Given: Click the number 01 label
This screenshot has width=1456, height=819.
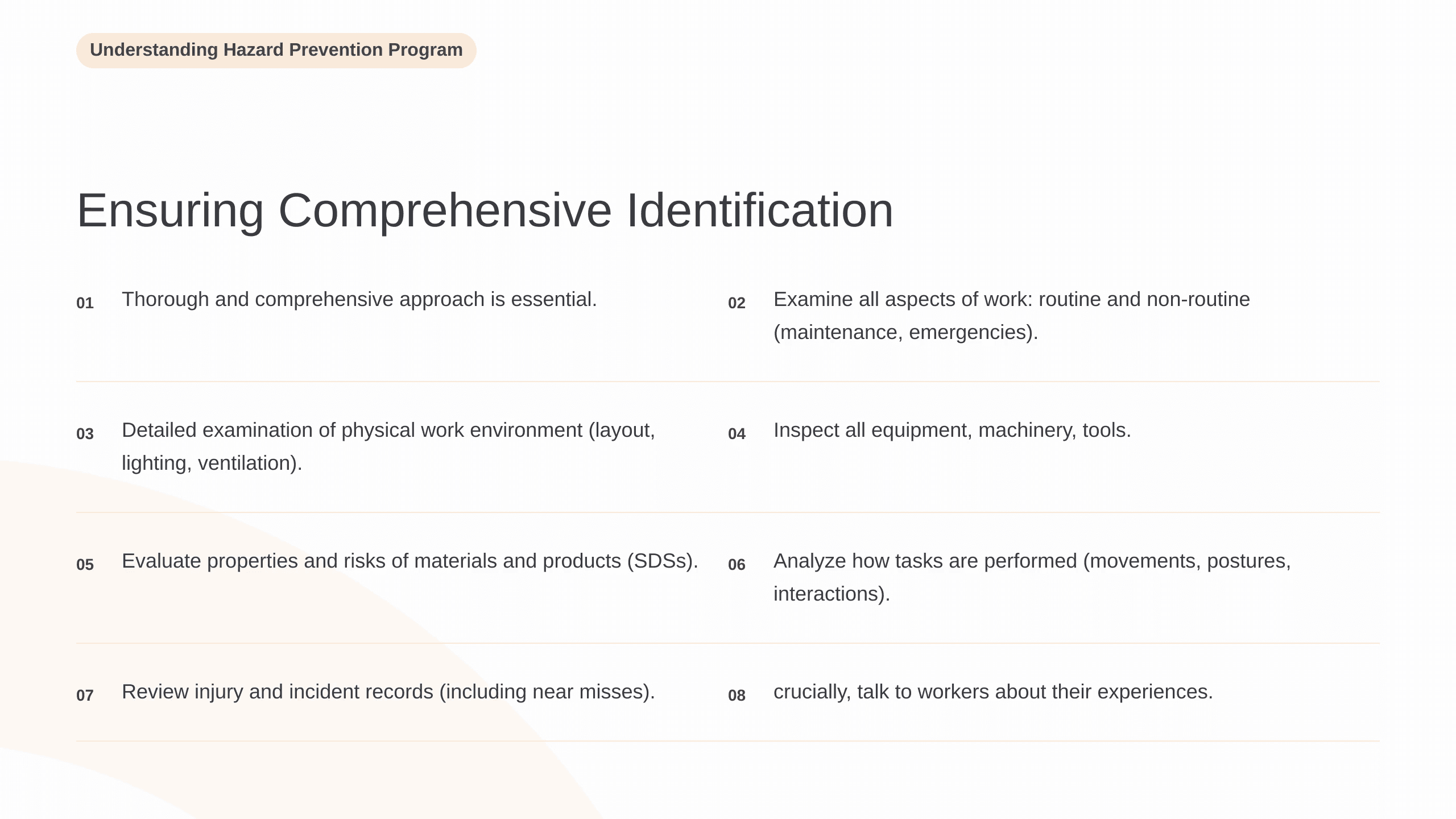Looking at the screenshot, I should (x=85, y=303).
